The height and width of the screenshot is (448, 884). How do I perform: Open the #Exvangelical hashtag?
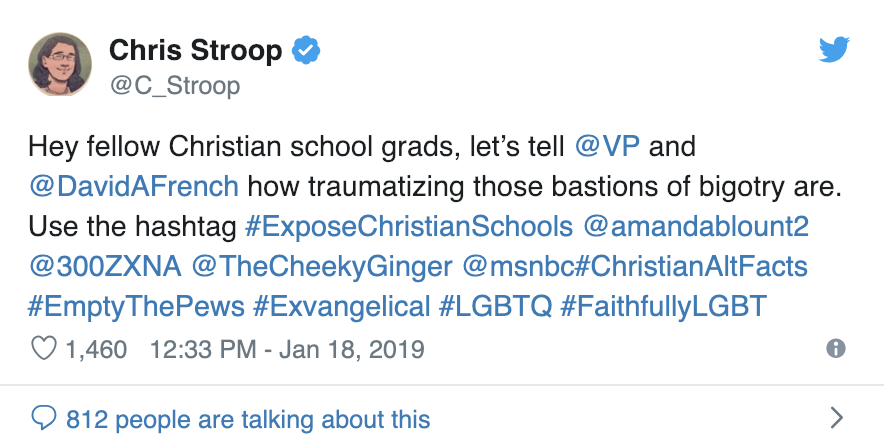(342, 307)
